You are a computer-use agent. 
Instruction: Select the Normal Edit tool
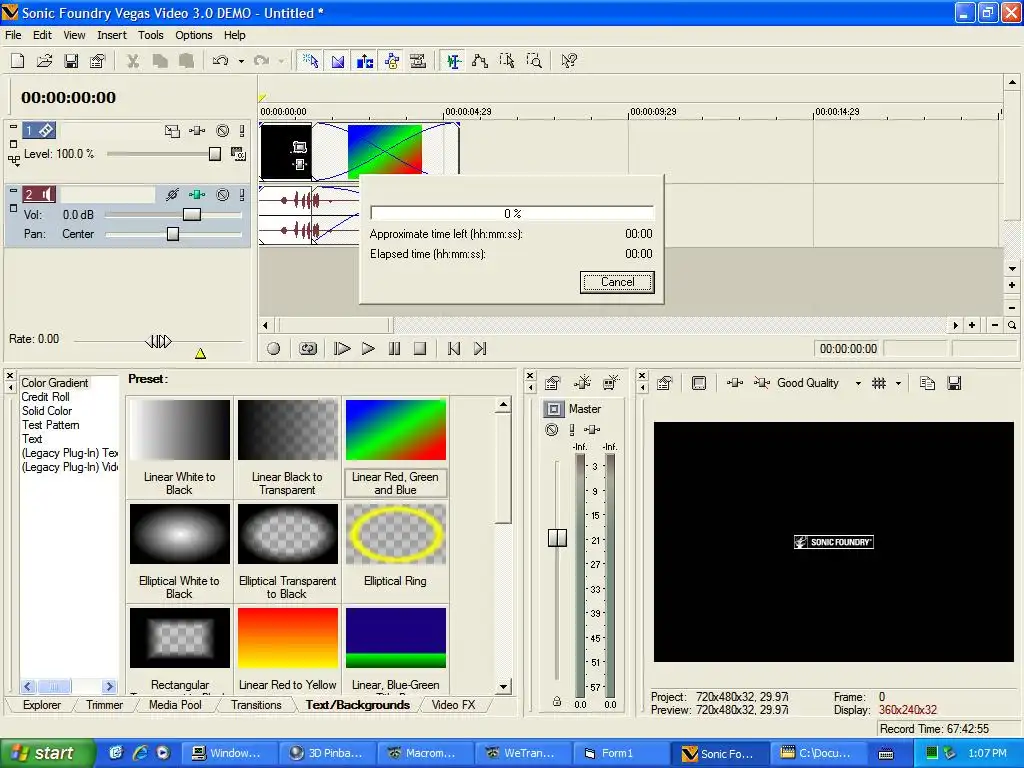tap(453, 61)
